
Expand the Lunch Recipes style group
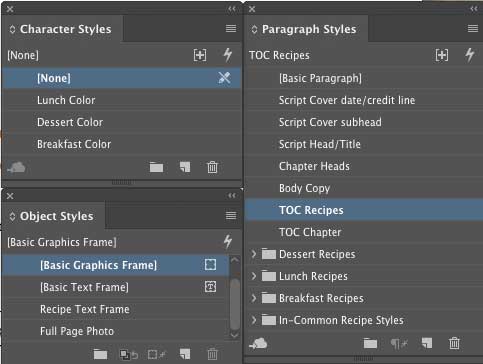pyautogui.click(x=254, y=276)
